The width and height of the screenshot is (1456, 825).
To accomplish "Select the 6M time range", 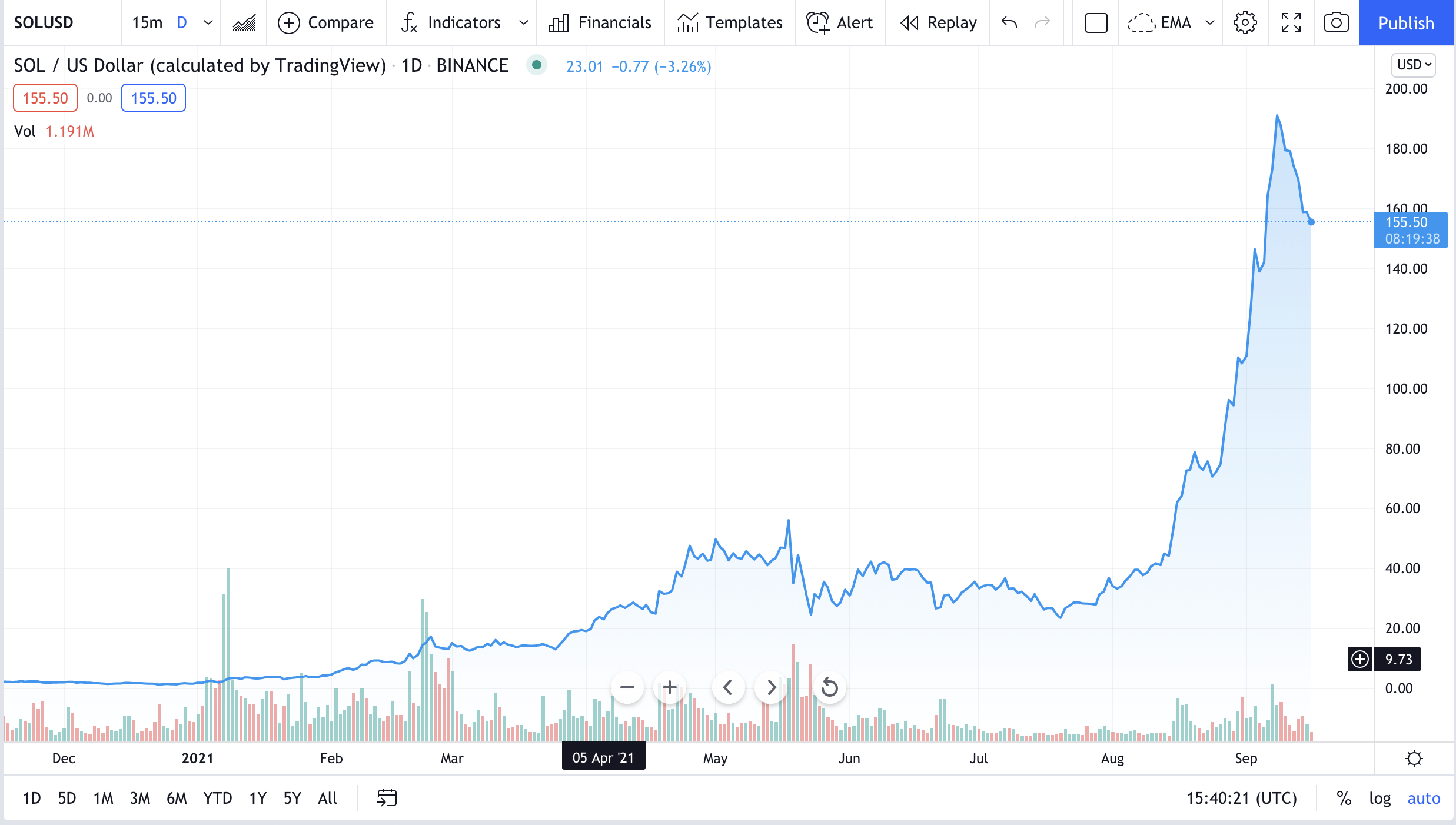I will click(x=176, y=799).
